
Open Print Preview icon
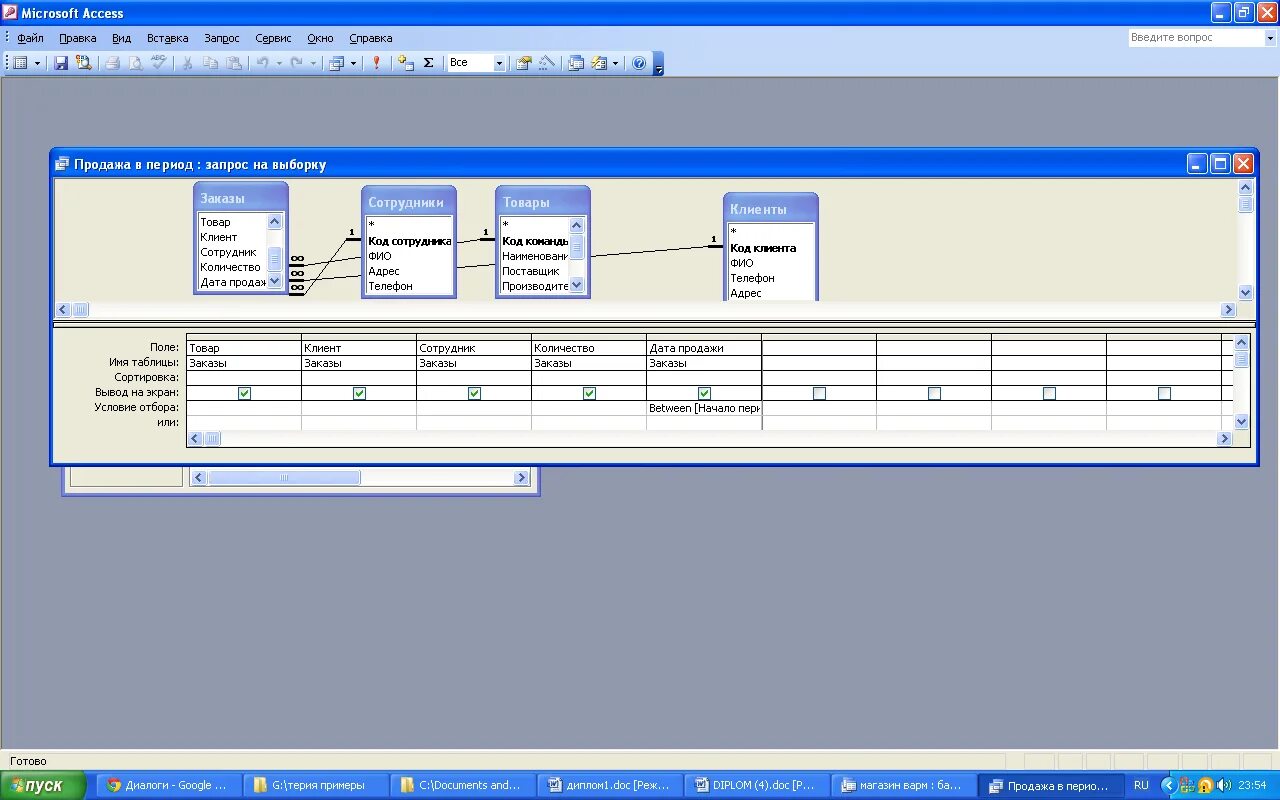pyautogui.click(x=136, y=63)
